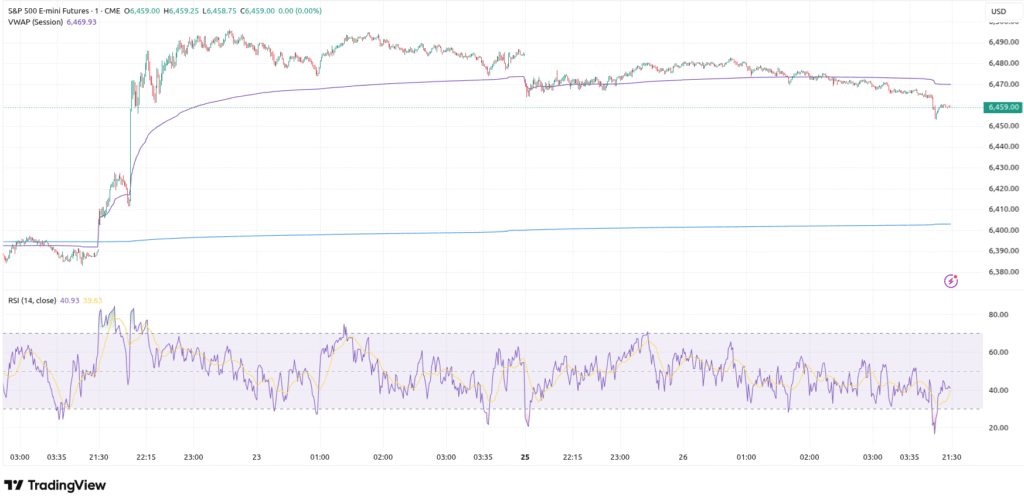
Task: Click the RSI value 40.93
Action: [71, 300]
